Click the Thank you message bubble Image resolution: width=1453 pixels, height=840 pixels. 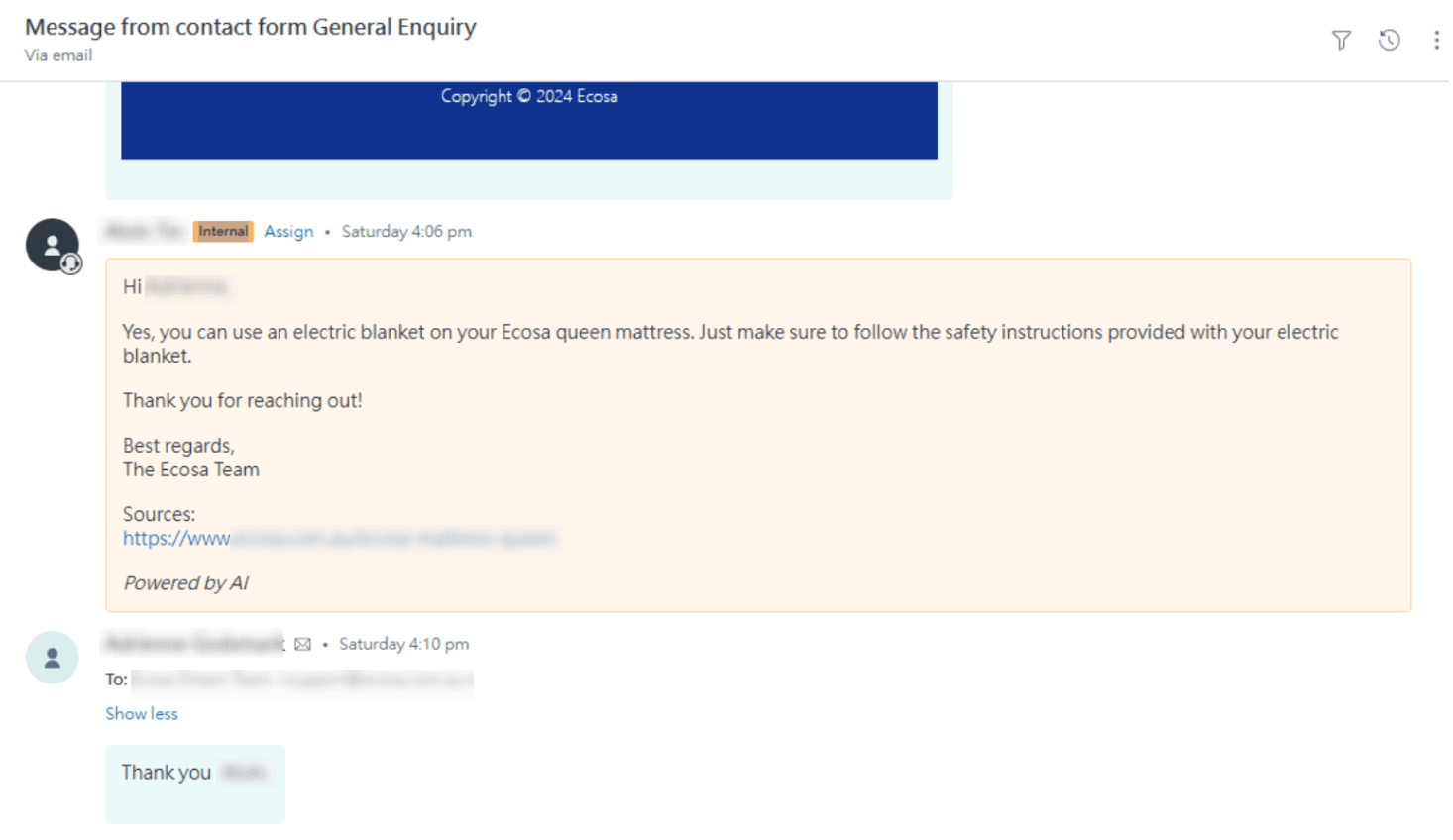pos(195,784)
